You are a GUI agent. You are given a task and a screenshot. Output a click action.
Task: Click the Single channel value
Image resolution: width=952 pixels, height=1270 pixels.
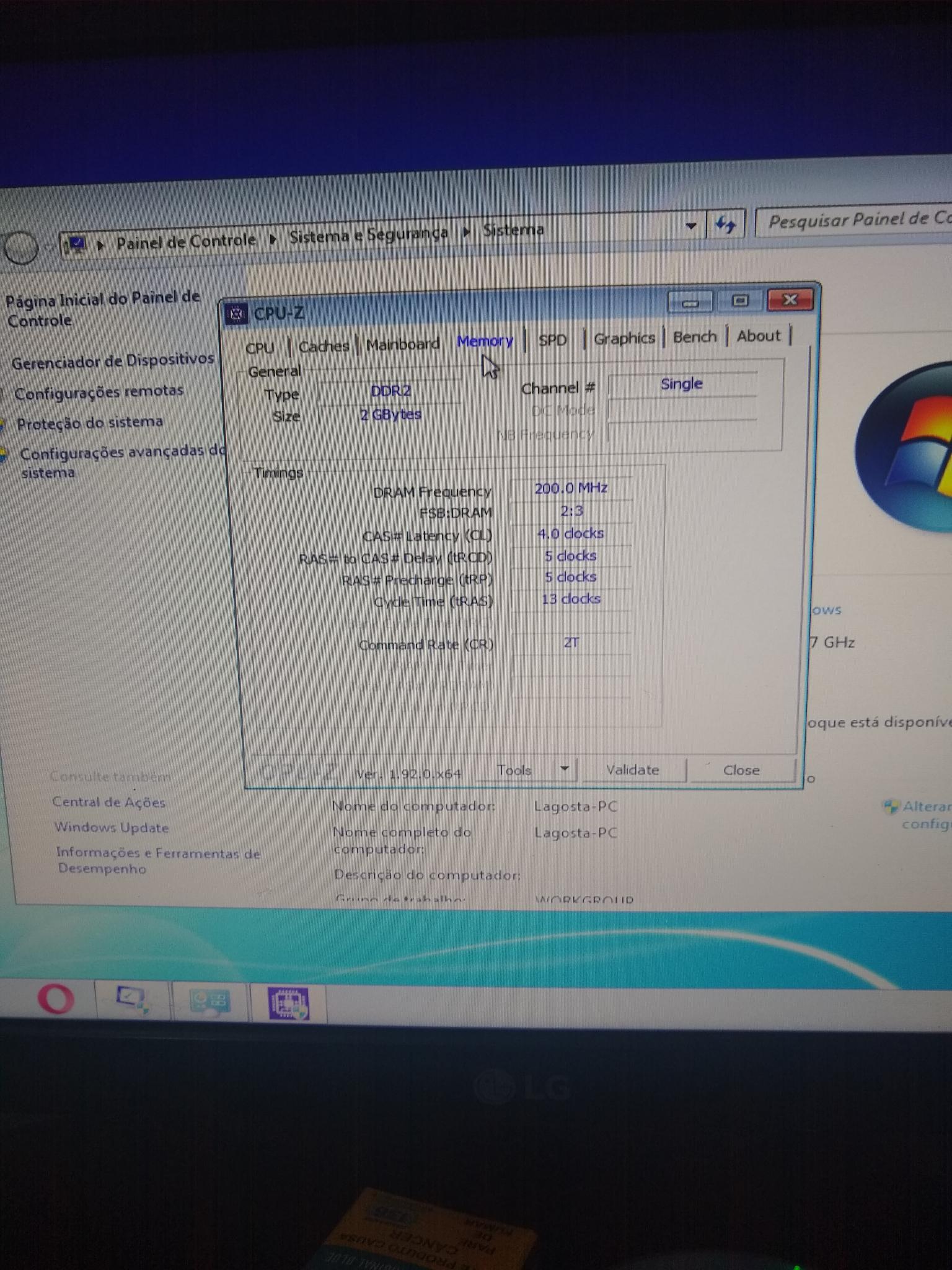(682, 384)
